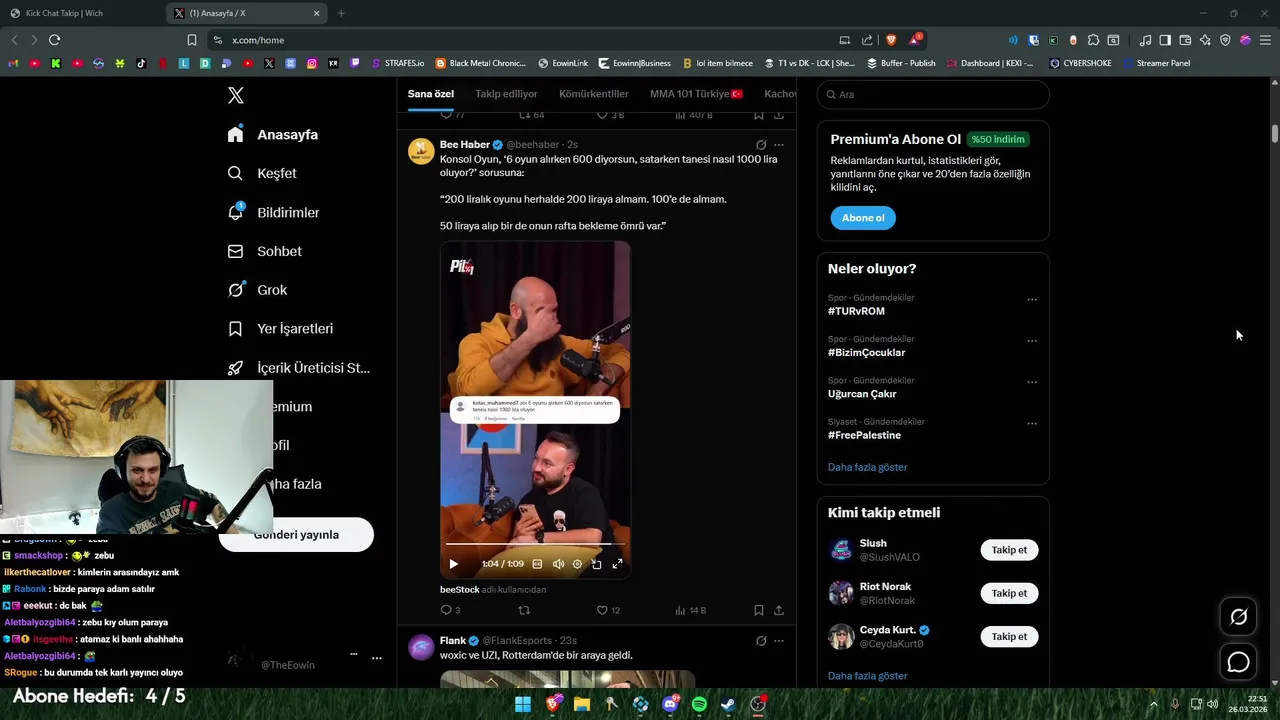Viewport: 1280px width, 720px height.
Task: Open options for the #BizimÇocuklar trend
Action: pos(1032,341)
